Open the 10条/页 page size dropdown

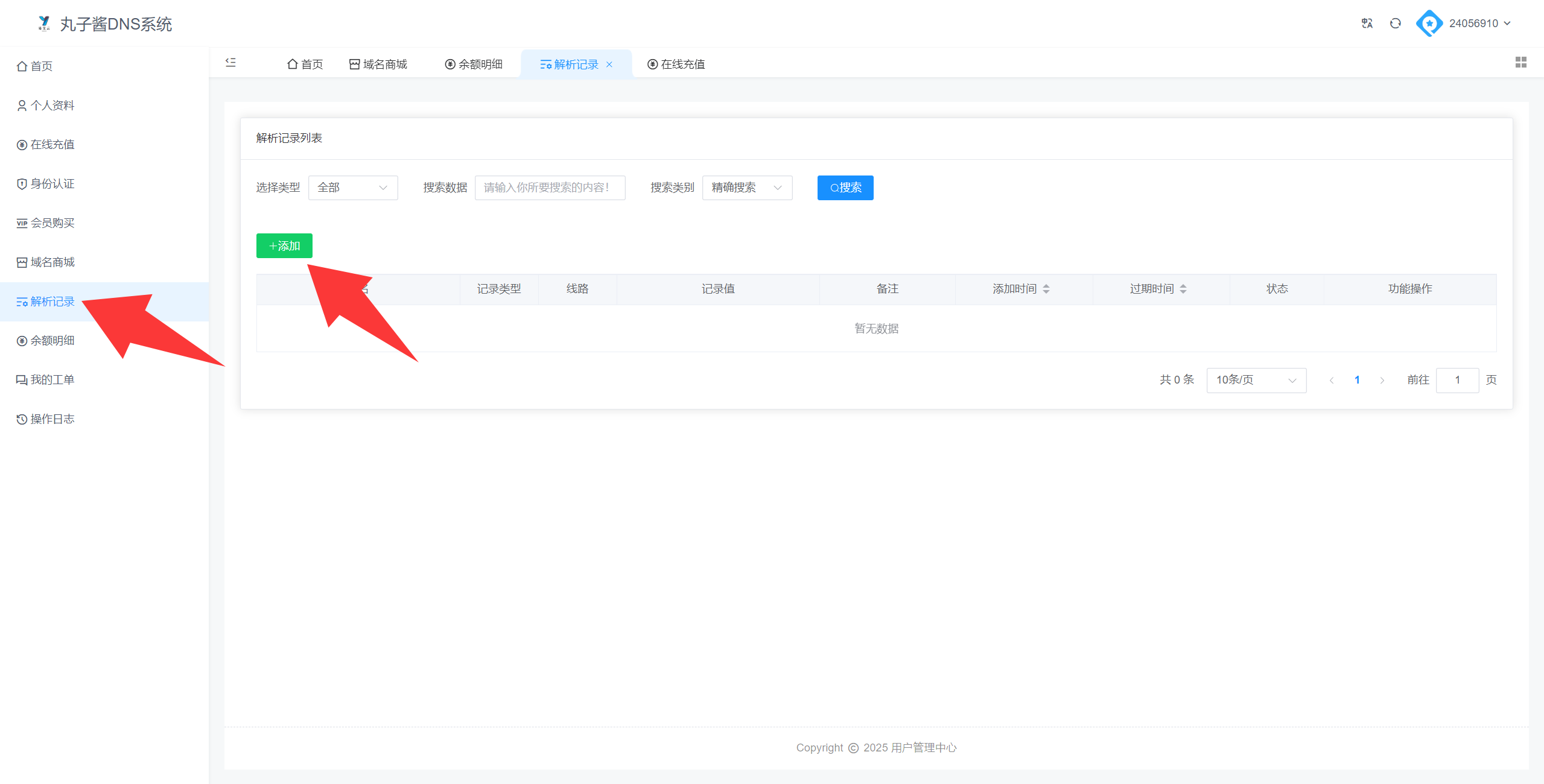[1256, 380]
